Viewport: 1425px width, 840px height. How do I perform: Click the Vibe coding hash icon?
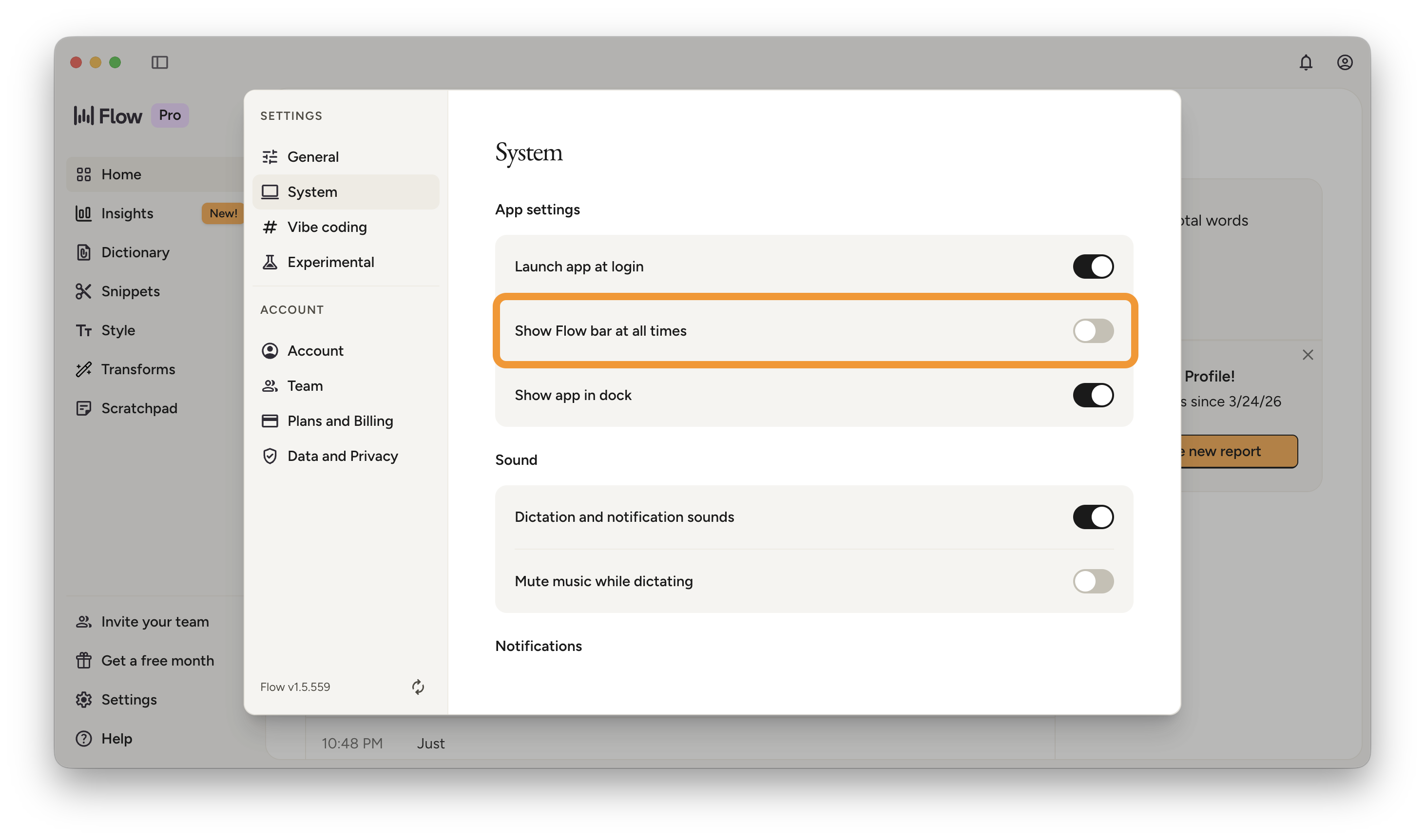(x=270, y=227)
